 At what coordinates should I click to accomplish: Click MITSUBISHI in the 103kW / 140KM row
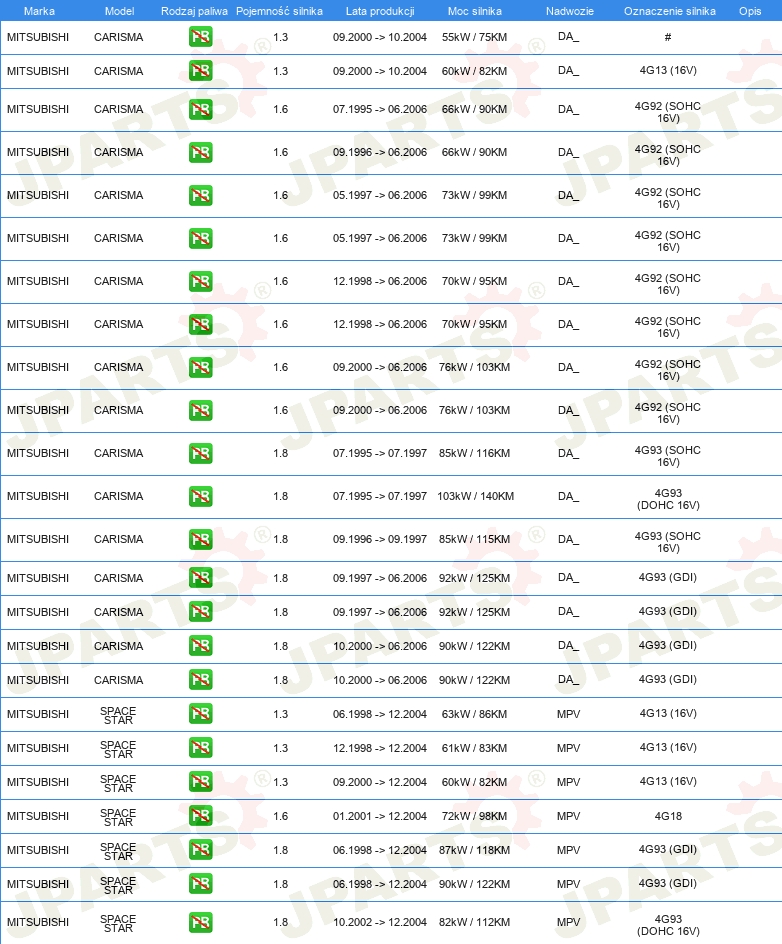[x=38, y=497]
